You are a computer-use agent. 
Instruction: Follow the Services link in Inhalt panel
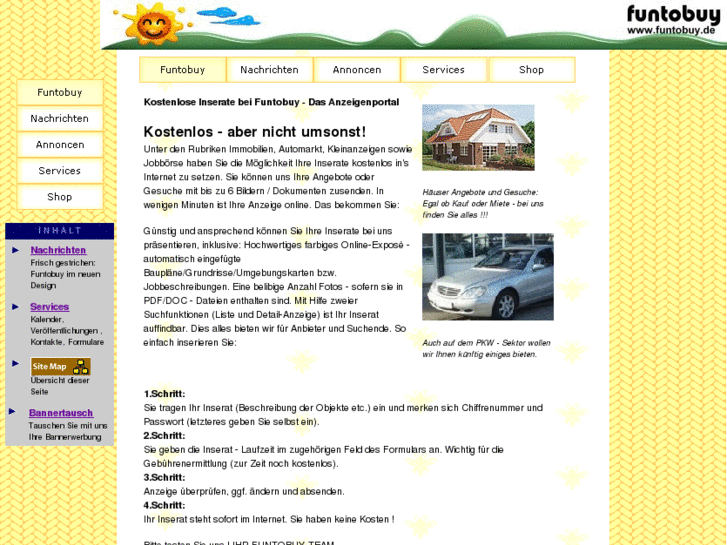click(50, 307)
